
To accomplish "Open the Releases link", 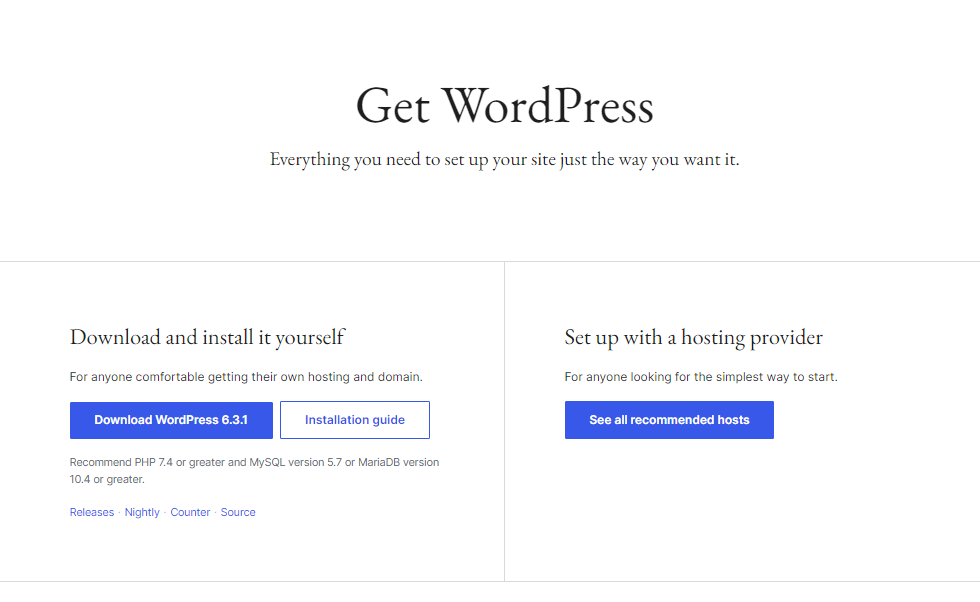I will click(92, 512).
